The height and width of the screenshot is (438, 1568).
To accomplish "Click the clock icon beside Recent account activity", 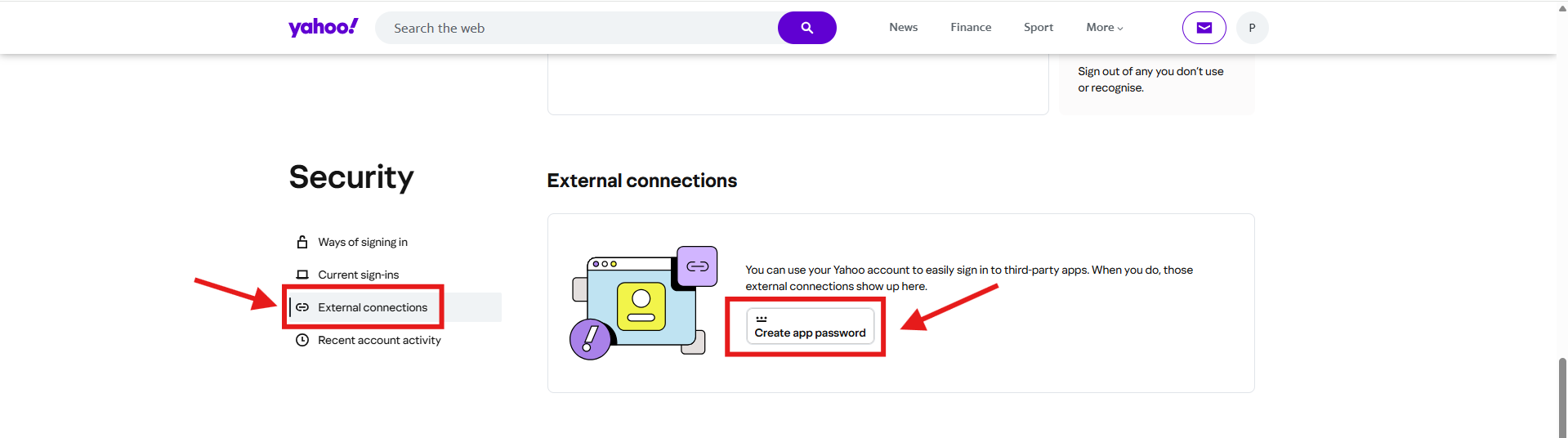I will pos(302,340).
